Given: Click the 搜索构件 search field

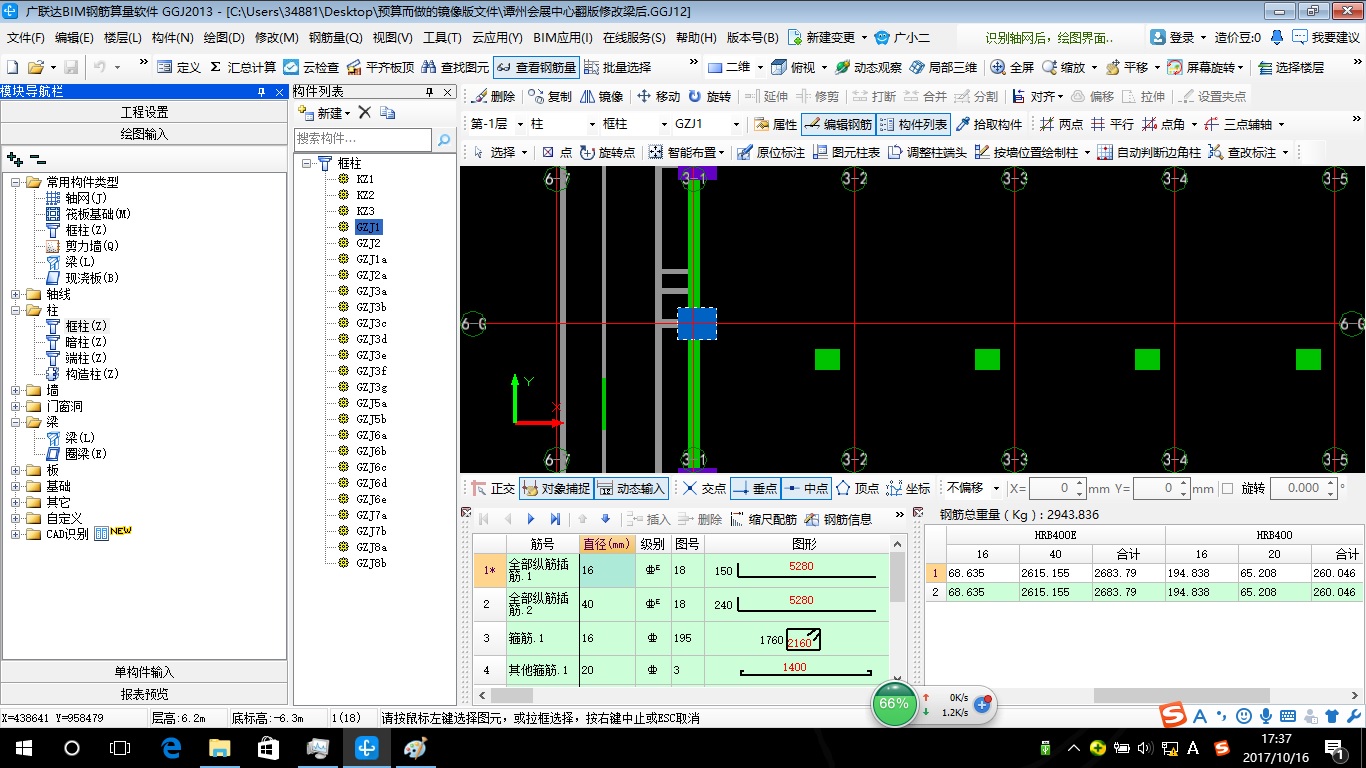Looking at the screenshot, I should point(363,139).
